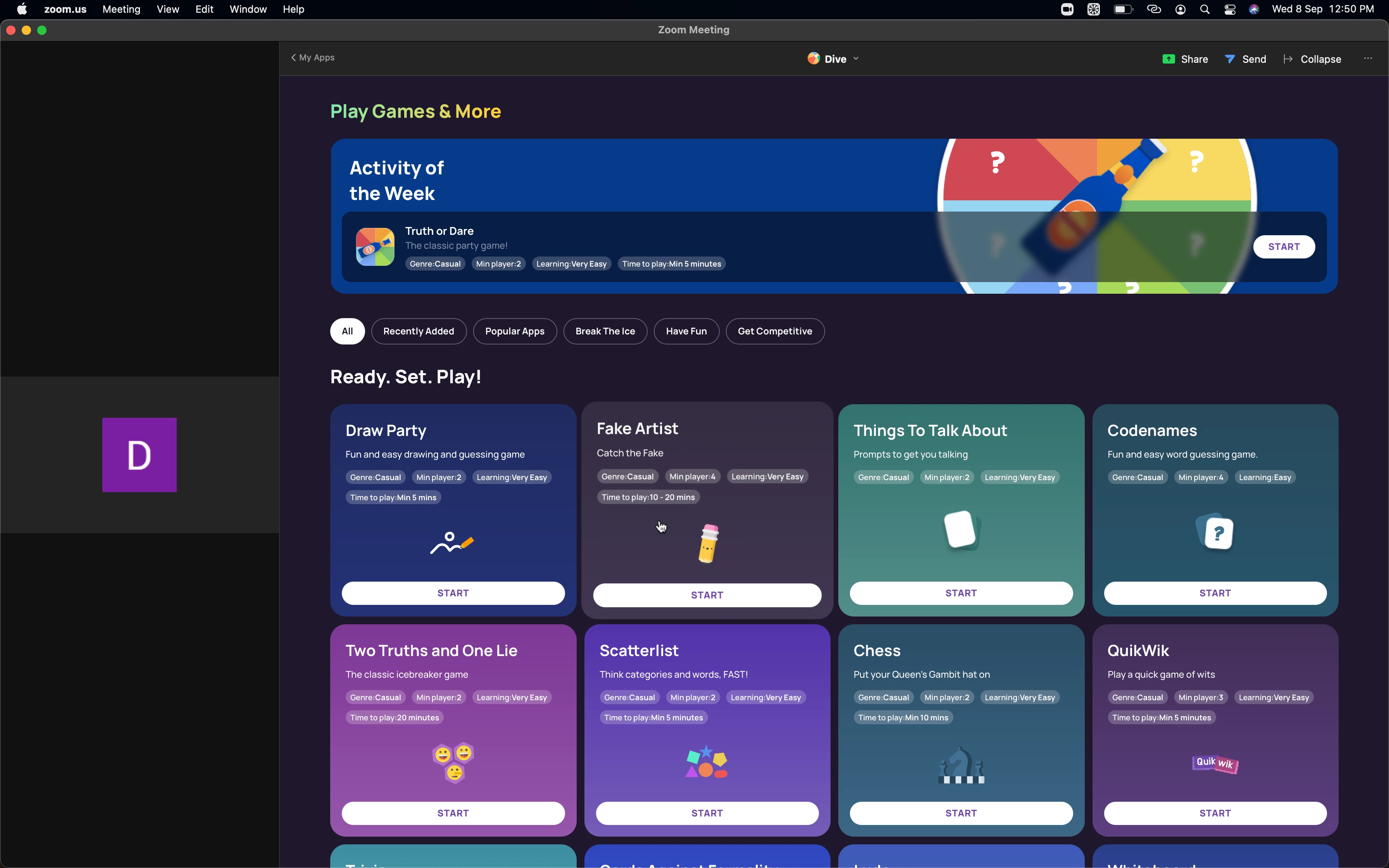This screenshot has height=868, width=1389.
Task: Start the Scatterlist game
Action: point(707,813)
